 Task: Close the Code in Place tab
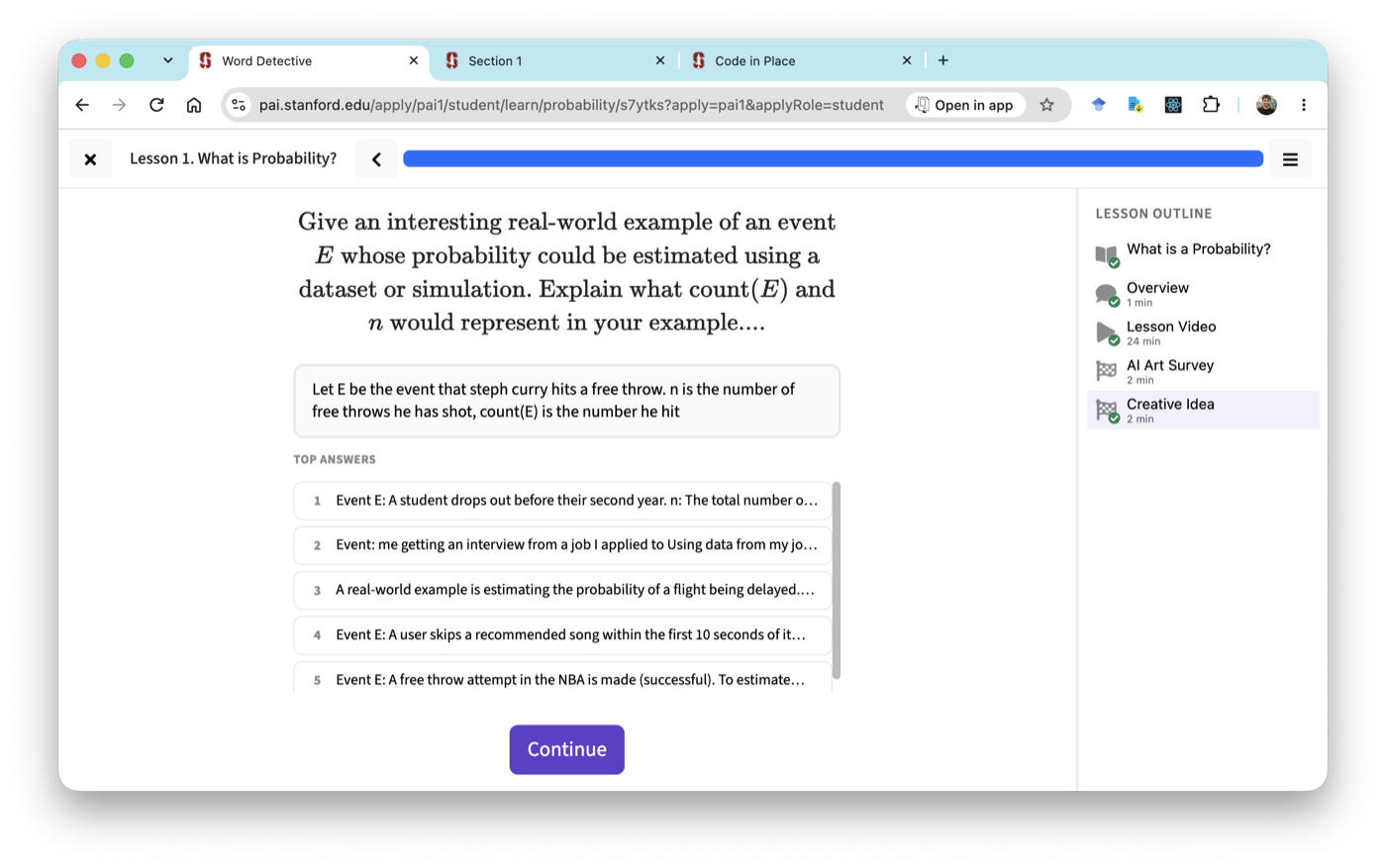pos(907,60)
